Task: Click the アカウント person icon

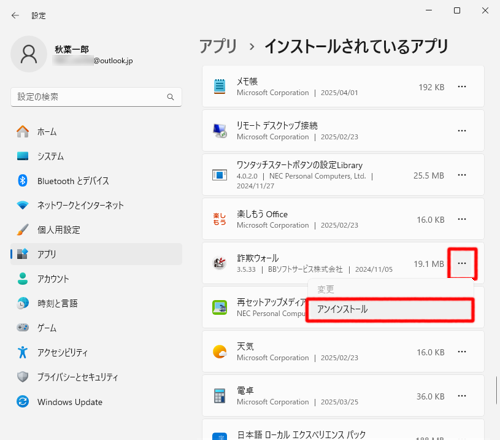Action: [x=23, y=278]
